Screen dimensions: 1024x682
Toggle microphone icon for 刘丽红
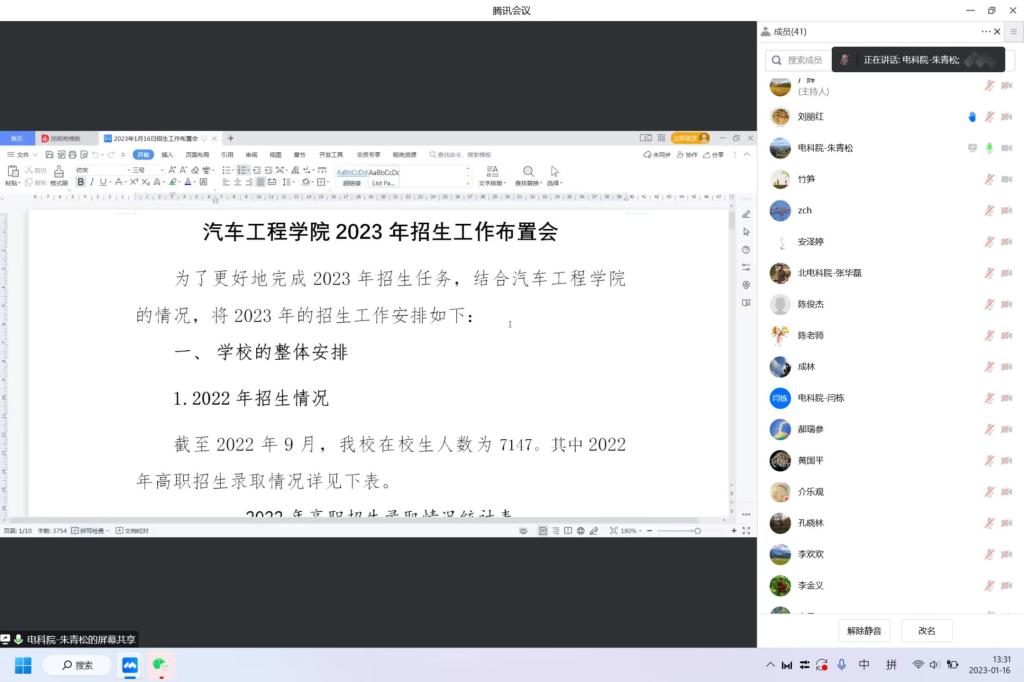click(989, 117)
